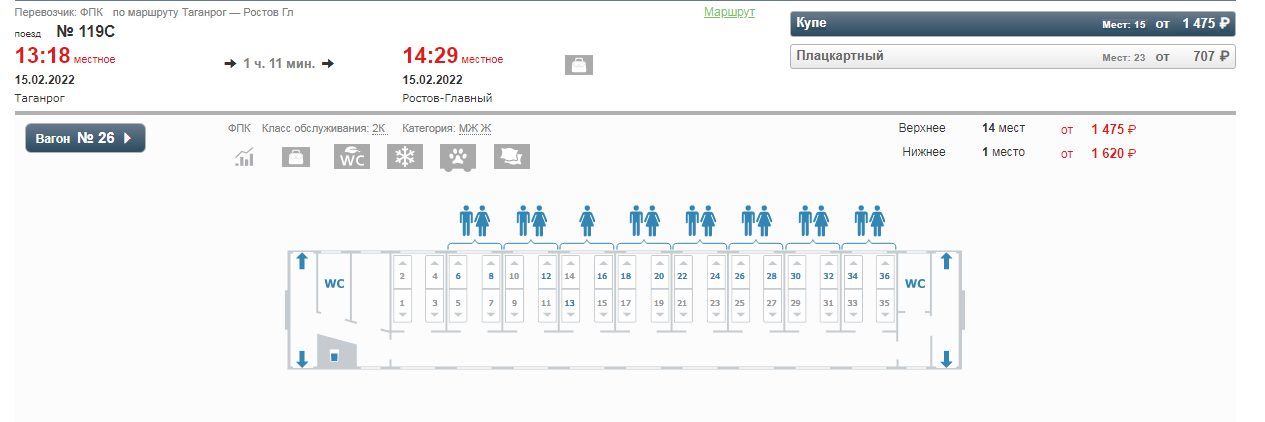Click the baggage icon next to arrival time
Viewport: 1265px width, 422px height.
pos(579,65)
